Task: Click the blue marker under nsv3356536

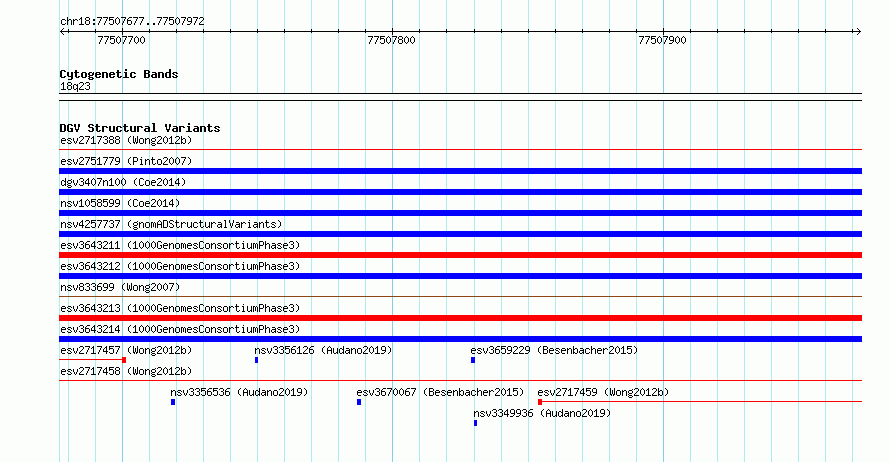Action: coord(173,402)
